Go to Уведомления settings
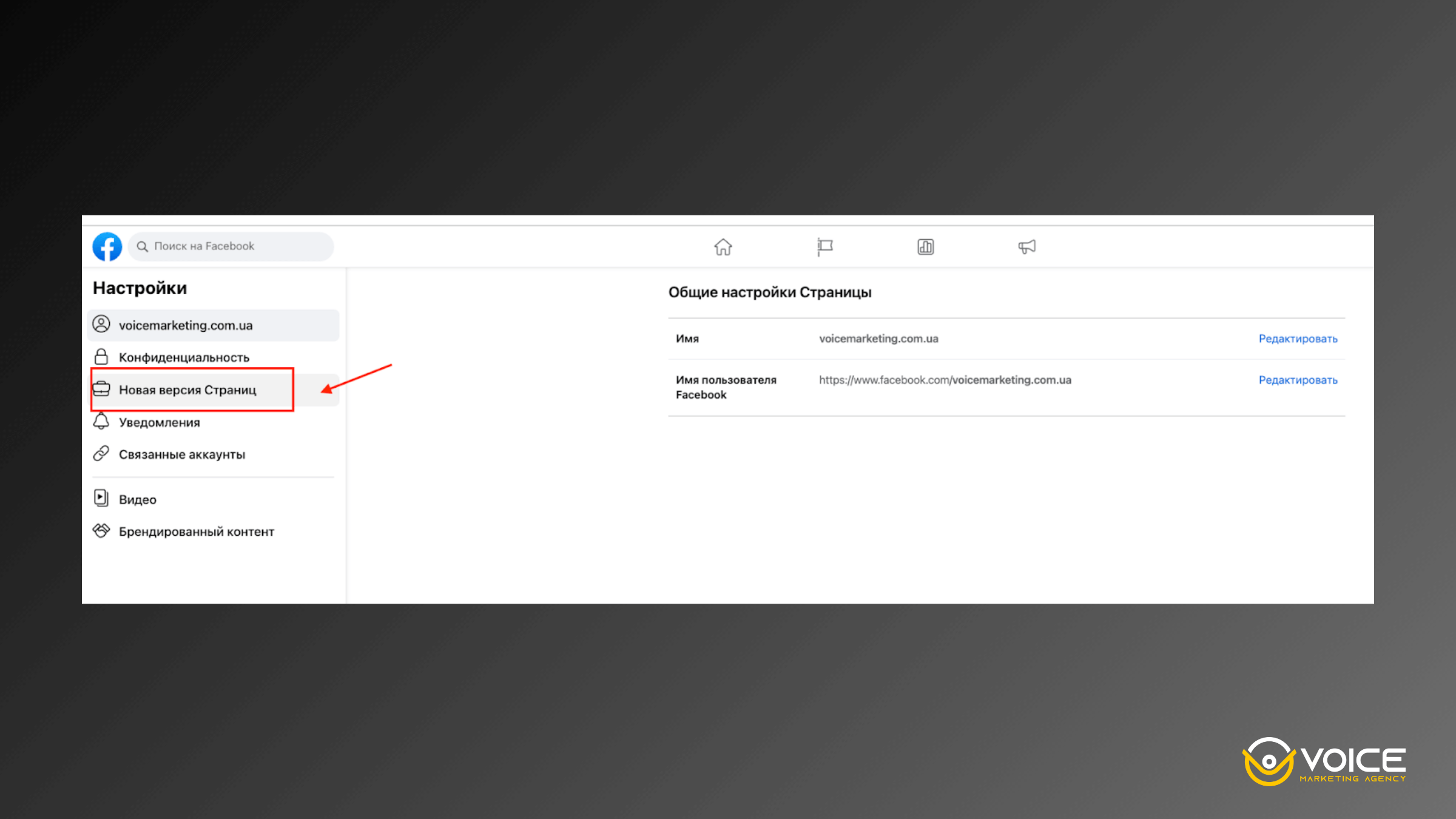Viewport: 1456px width, 819px height. coord(159,422)
